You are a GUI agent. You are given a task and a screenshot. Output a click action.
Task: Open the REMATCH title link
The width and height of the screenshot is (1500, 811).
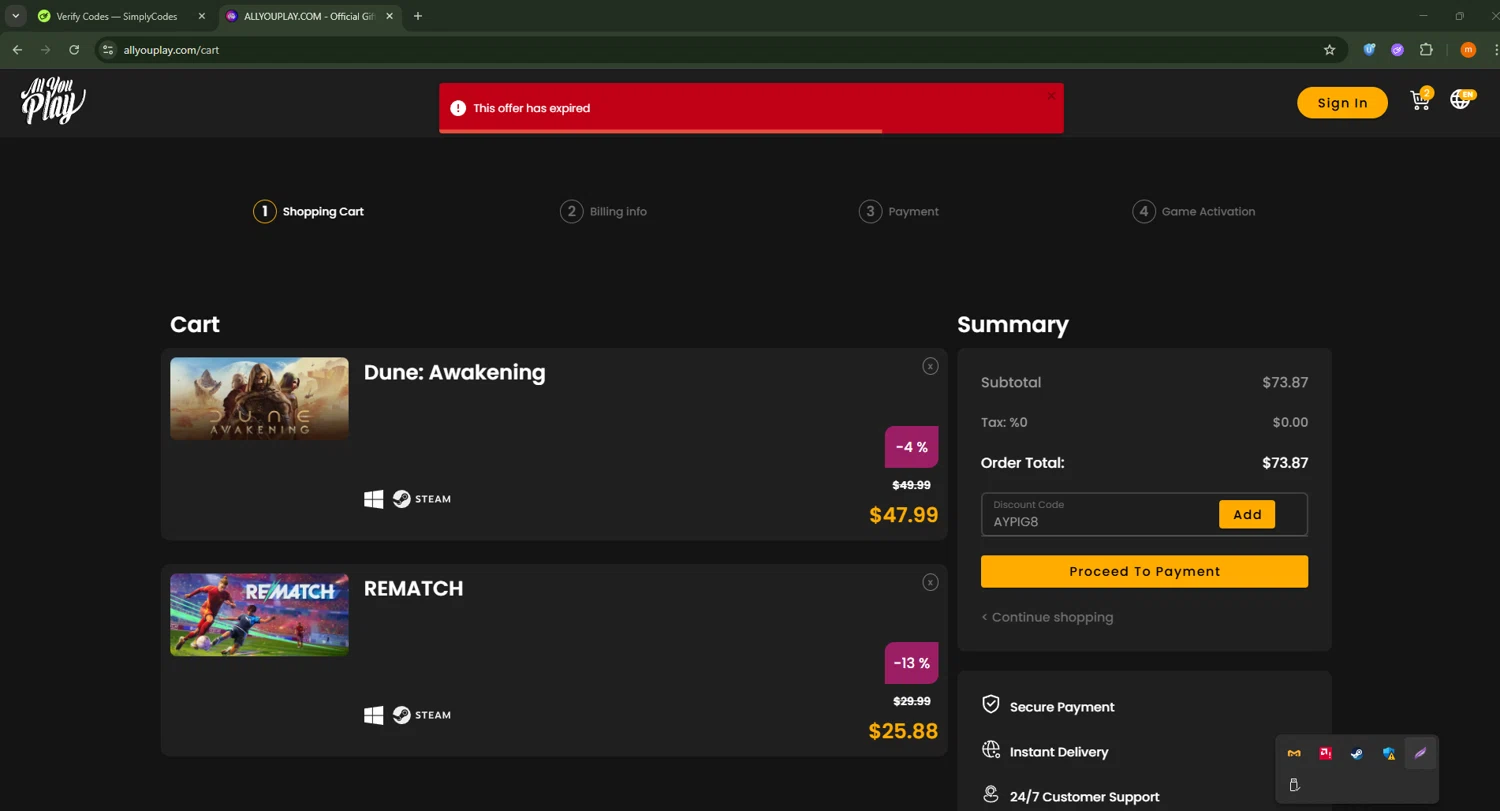[413, 588]
